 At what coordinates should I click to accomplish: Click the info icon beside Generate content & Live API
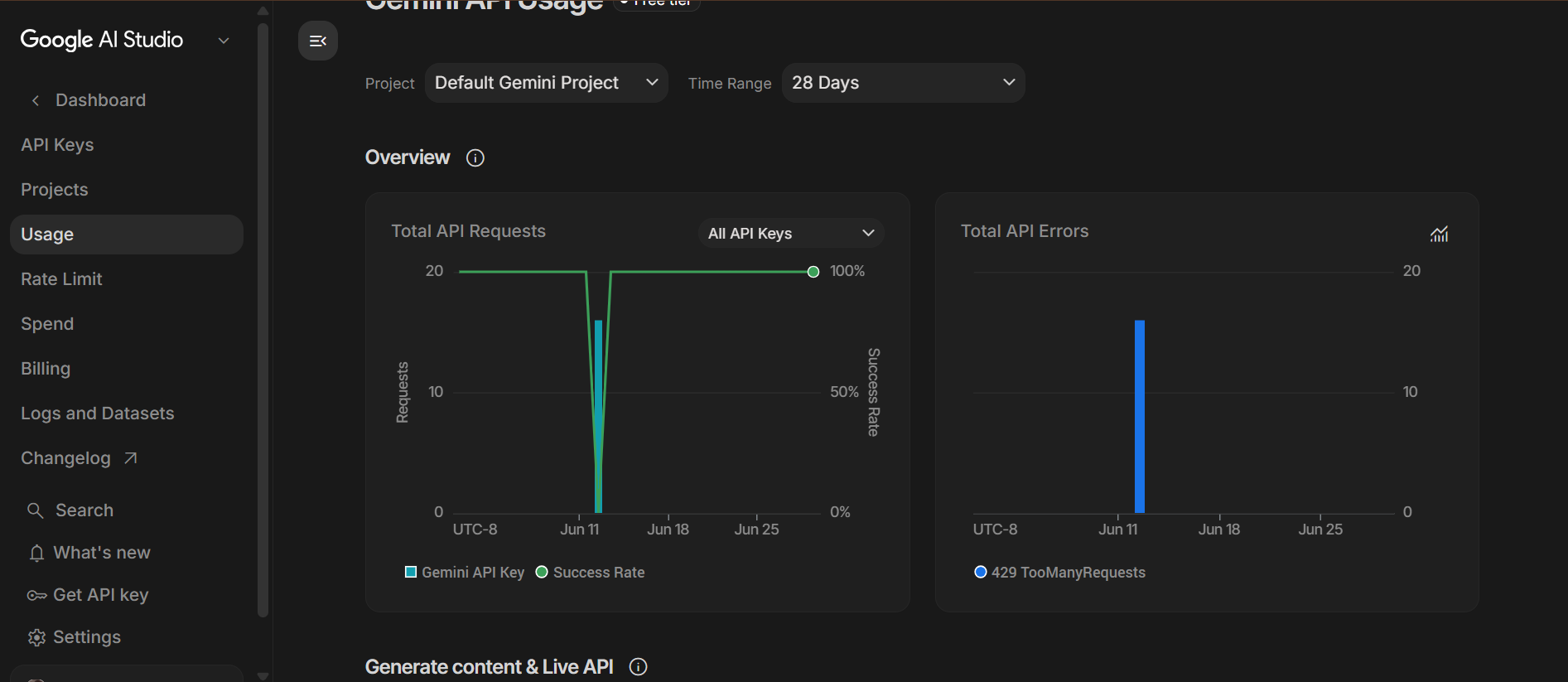tap(639, 667)
